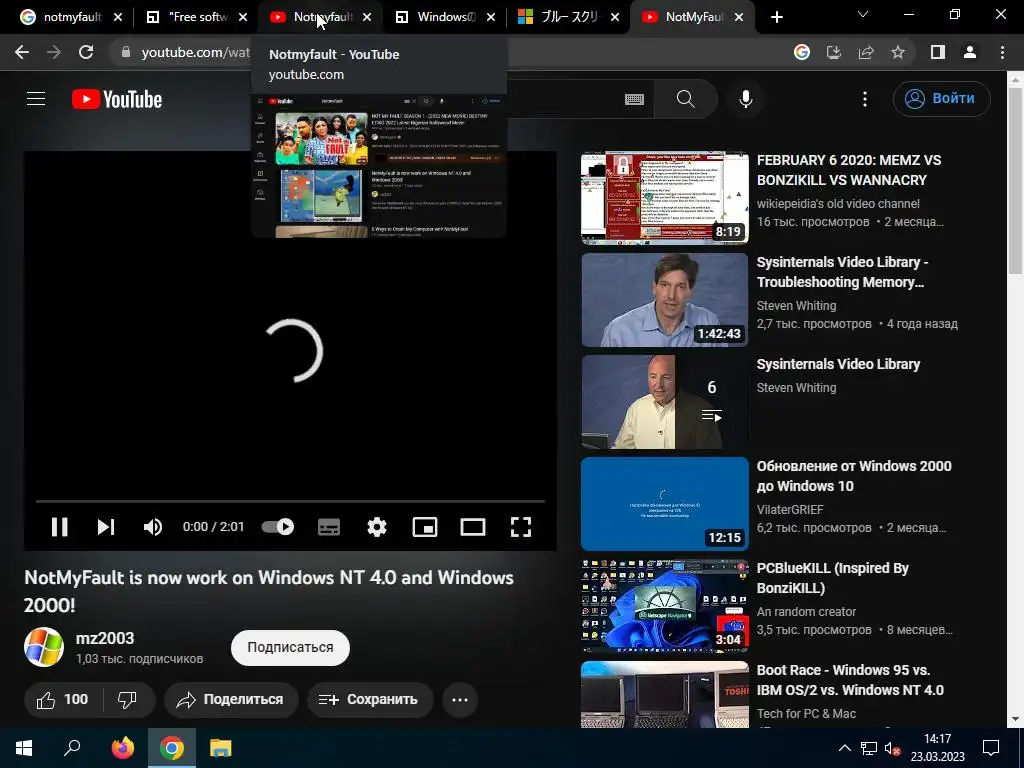Start voice search with the microphone
The height and width of the screenshot is (768, 1024).
(746, 99)
